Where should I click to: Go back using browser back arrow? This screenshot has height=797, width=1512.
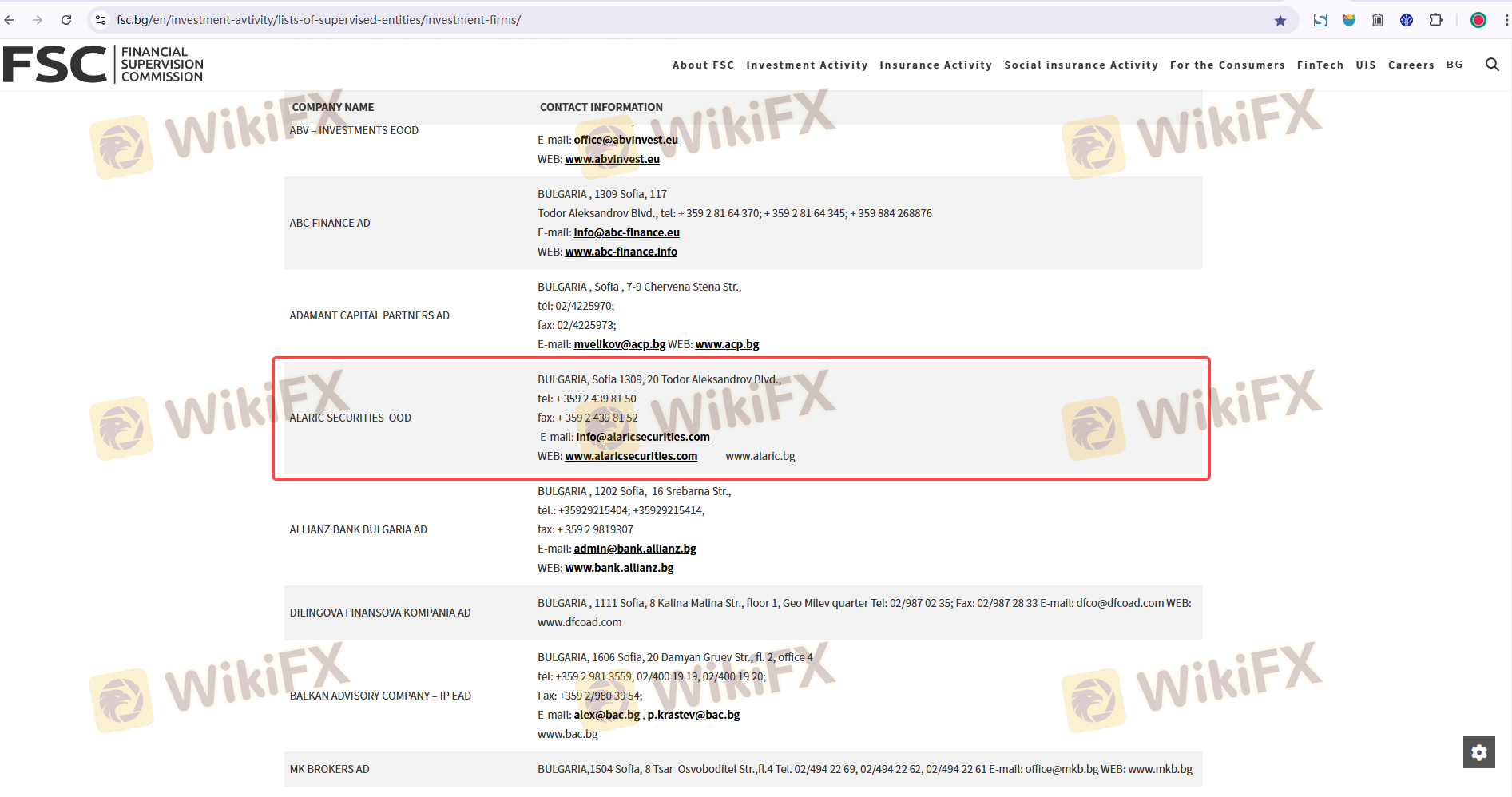10,20
